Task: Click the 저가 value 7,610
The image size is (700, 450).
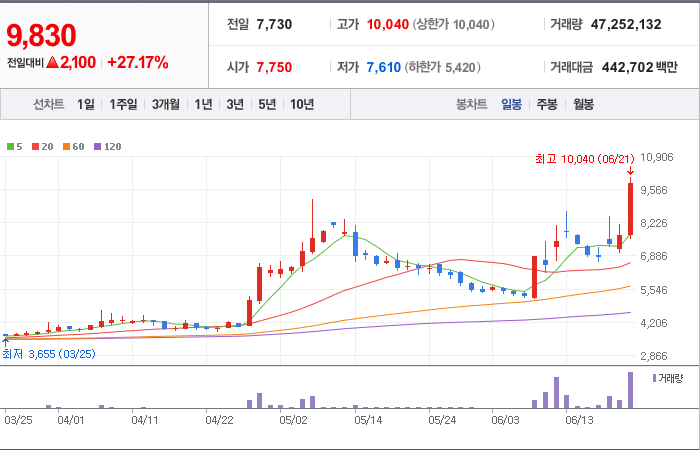Action: click(383, 67)
